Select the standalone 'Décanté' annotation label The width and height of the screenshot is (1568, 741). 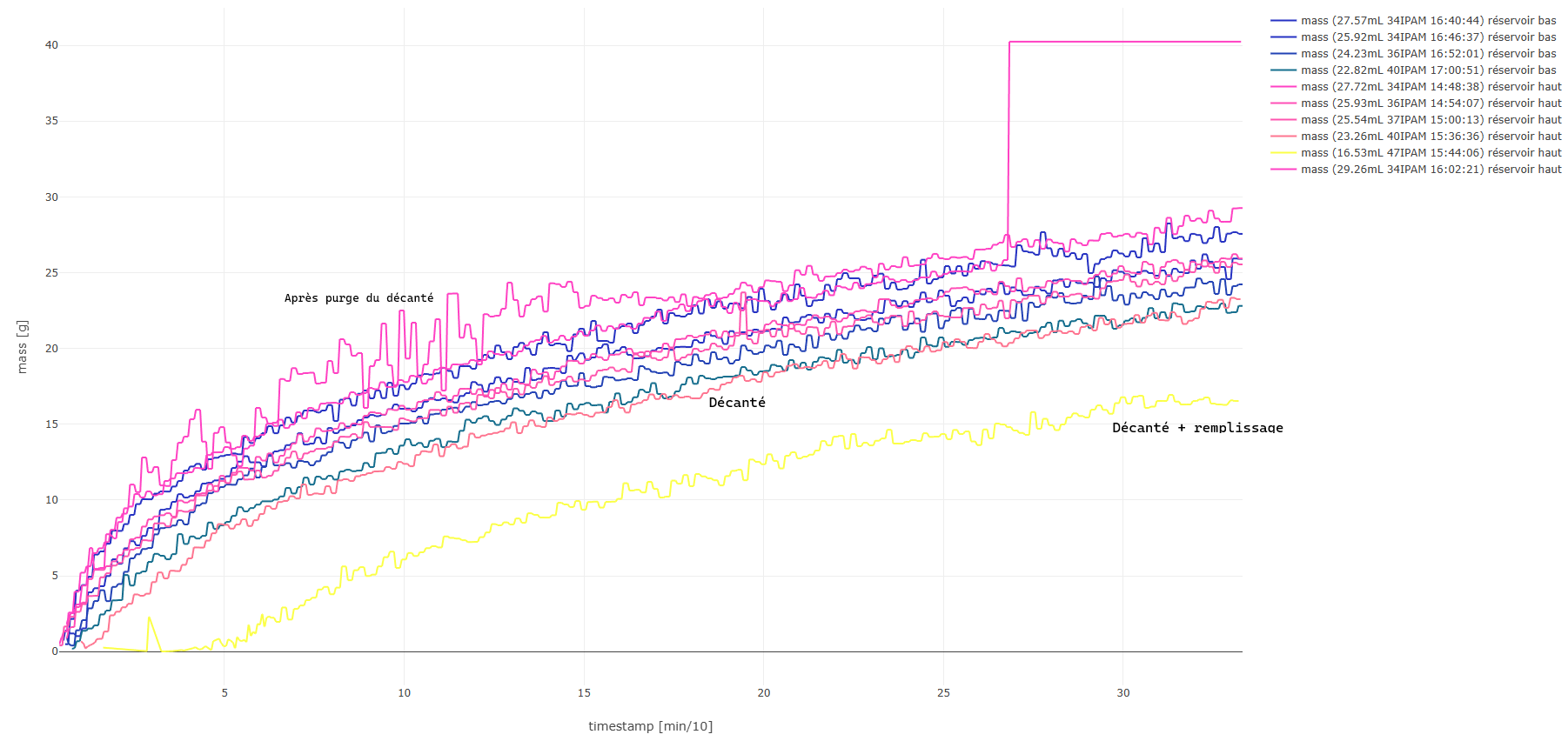737,403
